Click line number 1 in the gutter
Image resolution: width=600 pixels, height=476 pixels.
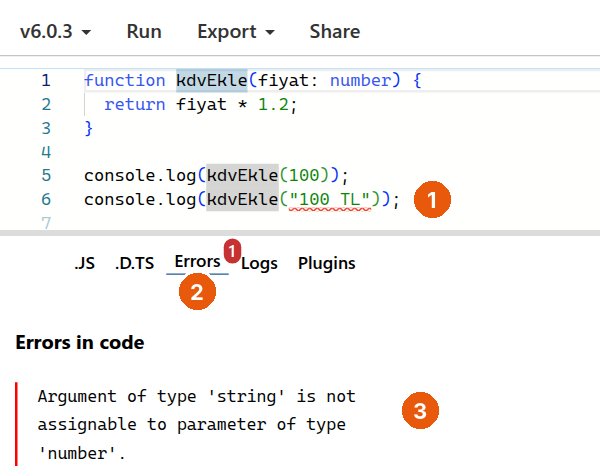click(46, 80)
